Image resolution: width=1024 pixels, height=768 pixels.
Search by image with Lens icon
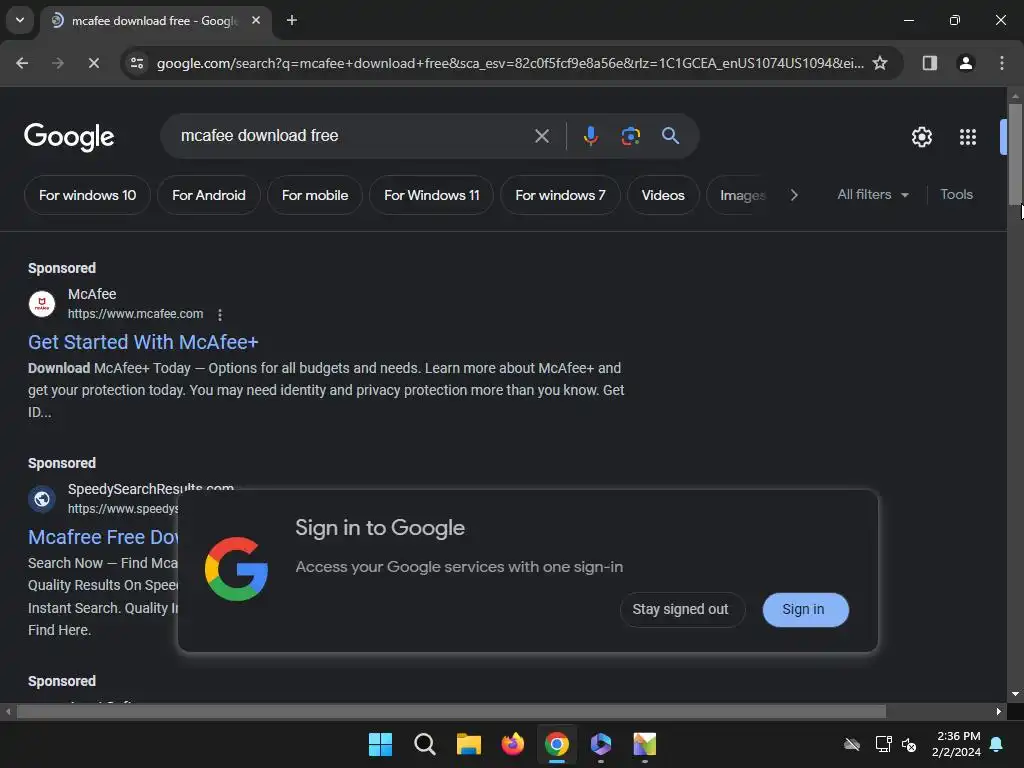tap(630, 136)
